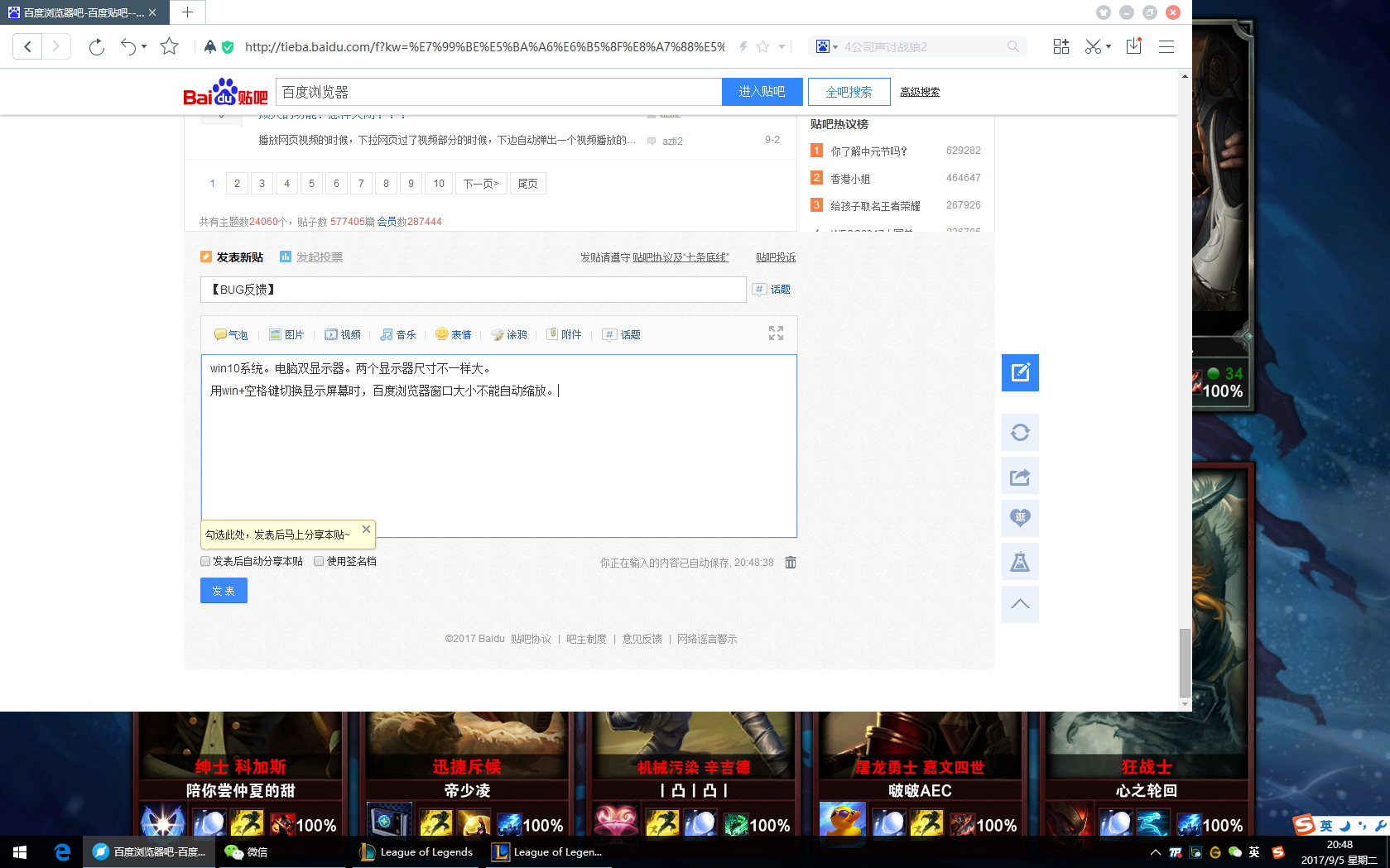Image resolution: width=1390 pixels, height=868 pixels.
Task: Submit the post with 发表 button
Action: pyautogui.click(x=224, y=591)
